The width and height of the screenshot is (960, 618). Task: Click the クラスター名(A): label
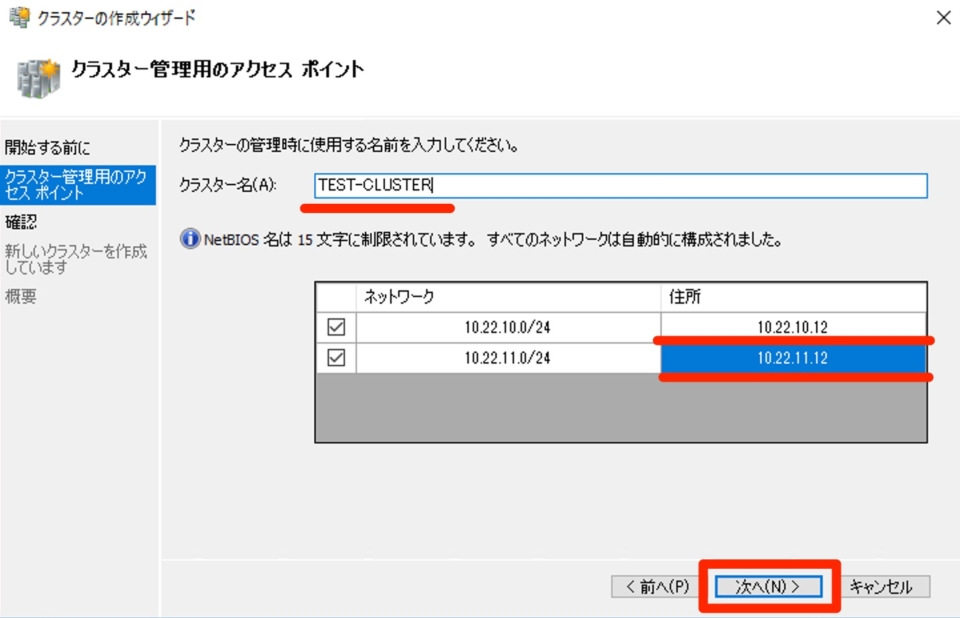point(228,184)
